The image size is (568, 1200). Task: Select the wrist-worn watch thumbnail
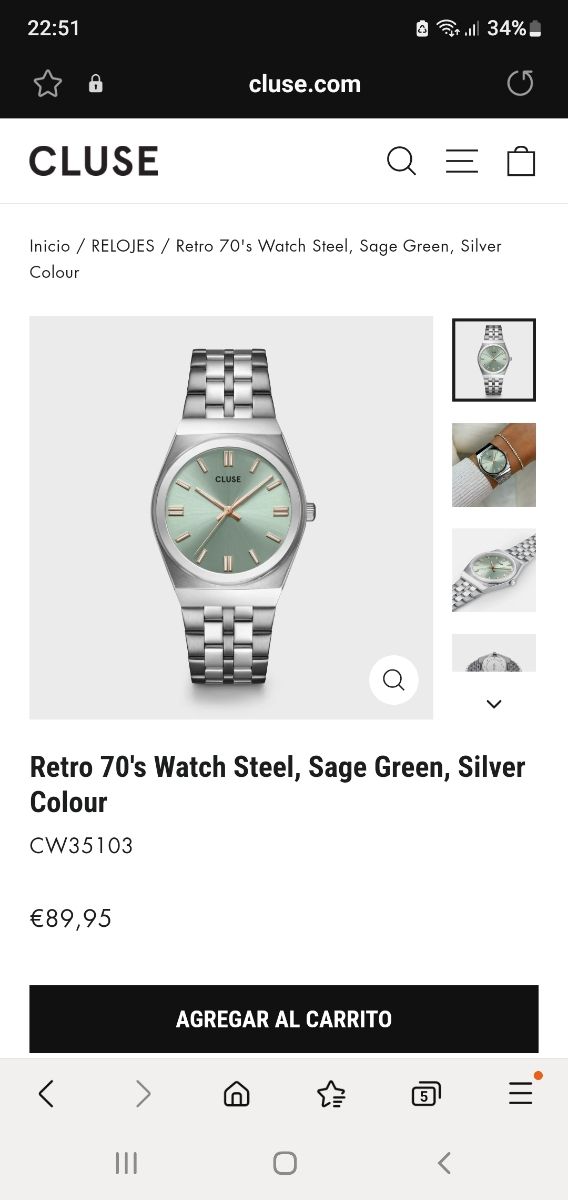pyautogui.click(x=494, y=465)
